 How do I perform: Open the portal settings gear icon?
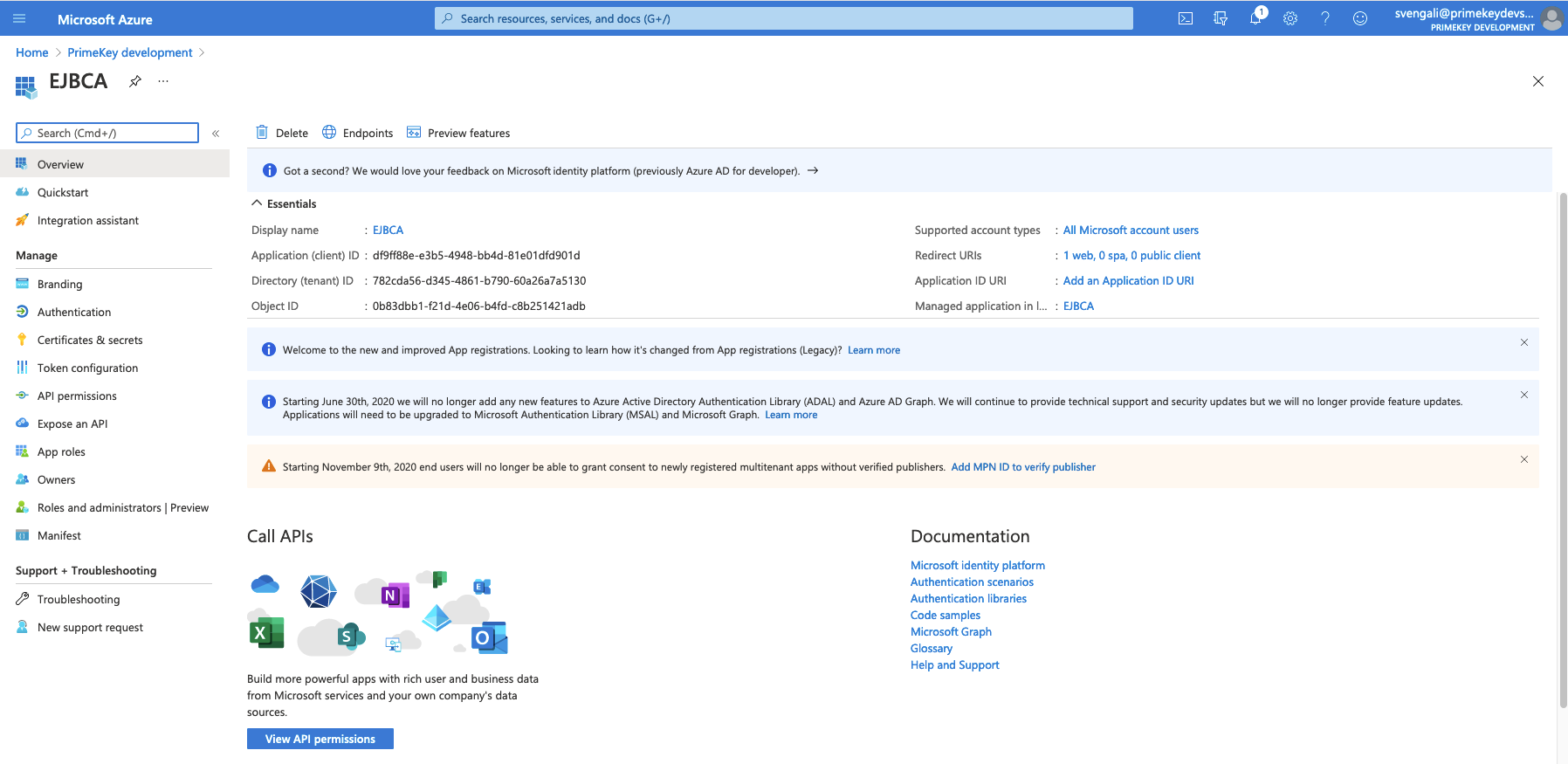(1290, 18)
